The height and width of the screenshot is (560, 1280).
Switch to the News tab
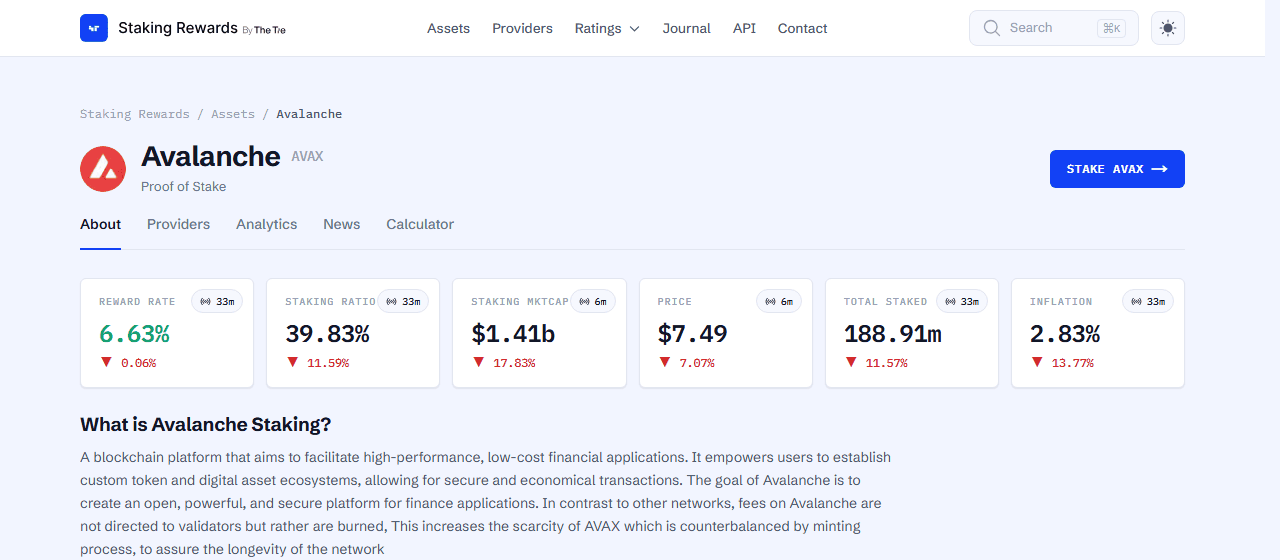pos(341,224)
